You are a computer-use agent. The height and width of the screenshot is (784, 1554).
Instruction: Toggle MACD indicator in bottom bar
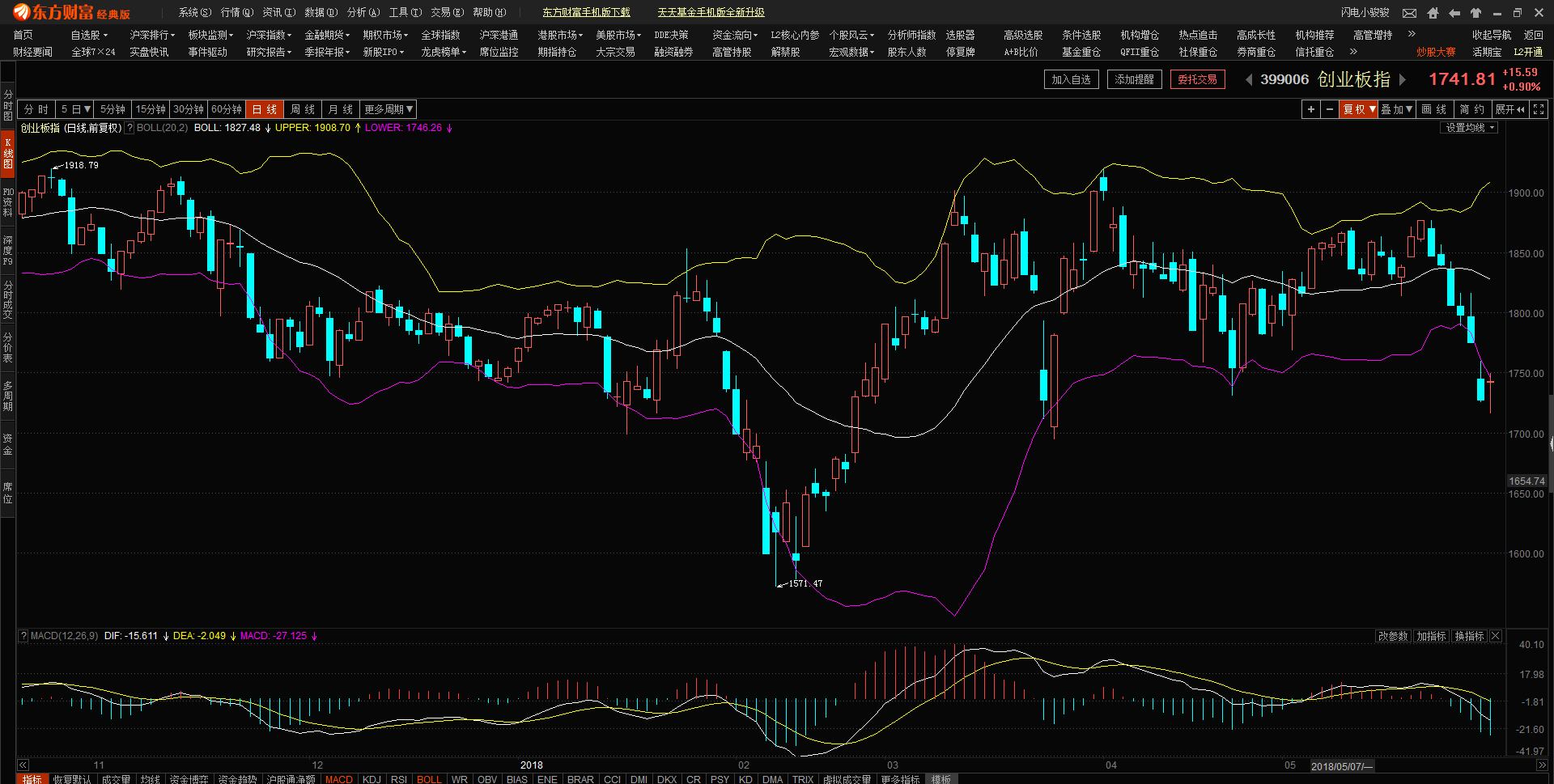(x=338, y=779)
